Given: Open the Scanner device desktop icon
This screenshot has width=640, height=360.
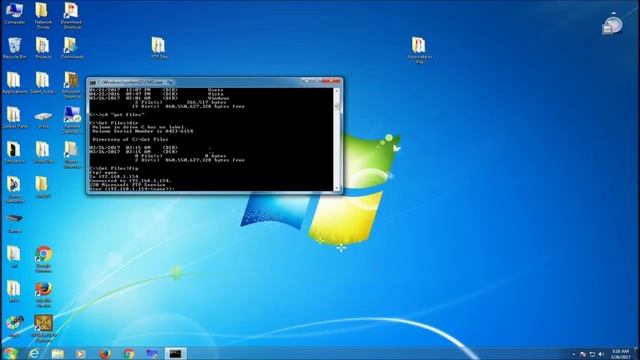Looking at the screenshot, I should (x=14, y=222).
